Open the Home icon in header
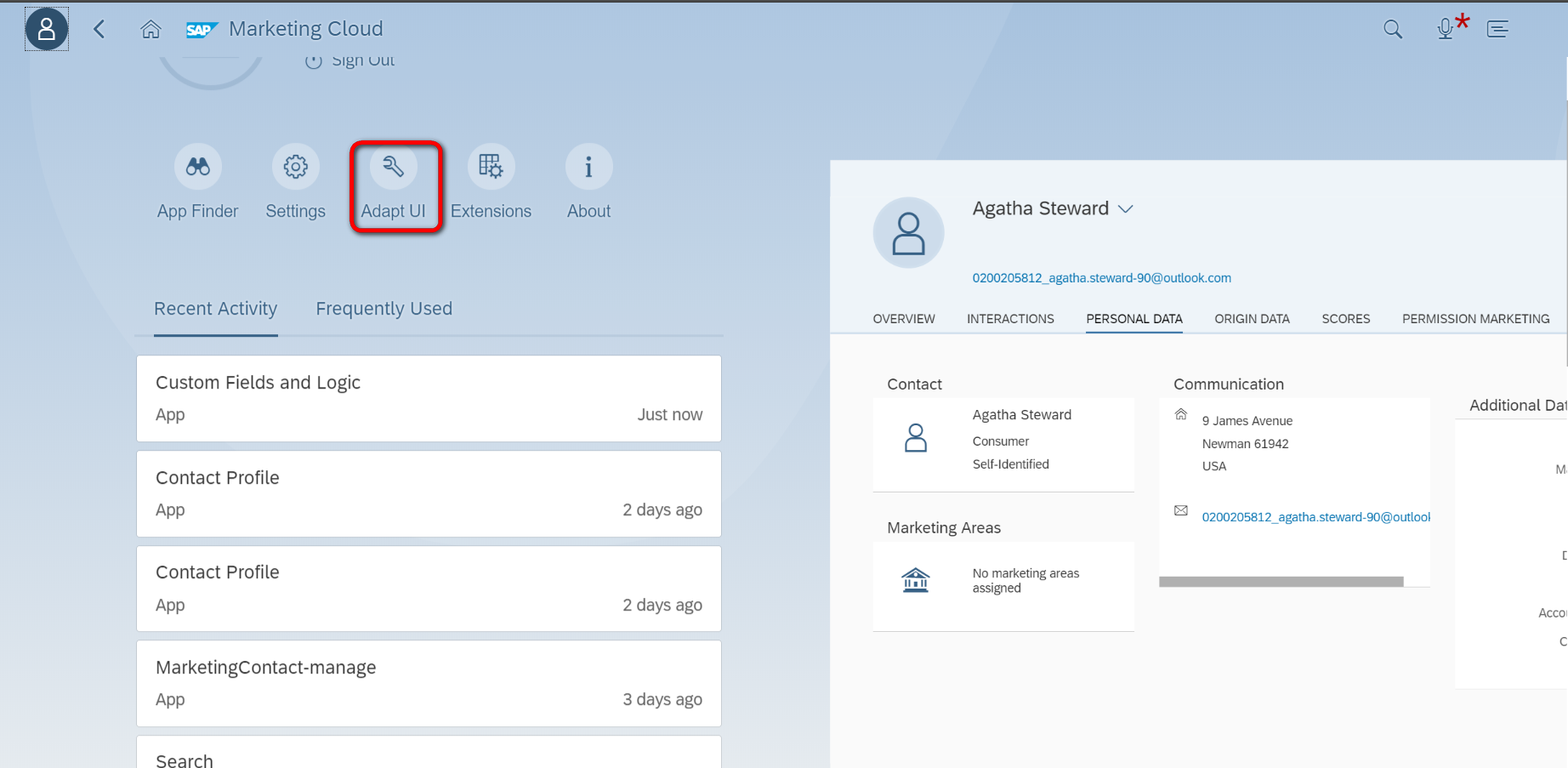The width and height of the screenshot is (1568, 768). [151, 29]
